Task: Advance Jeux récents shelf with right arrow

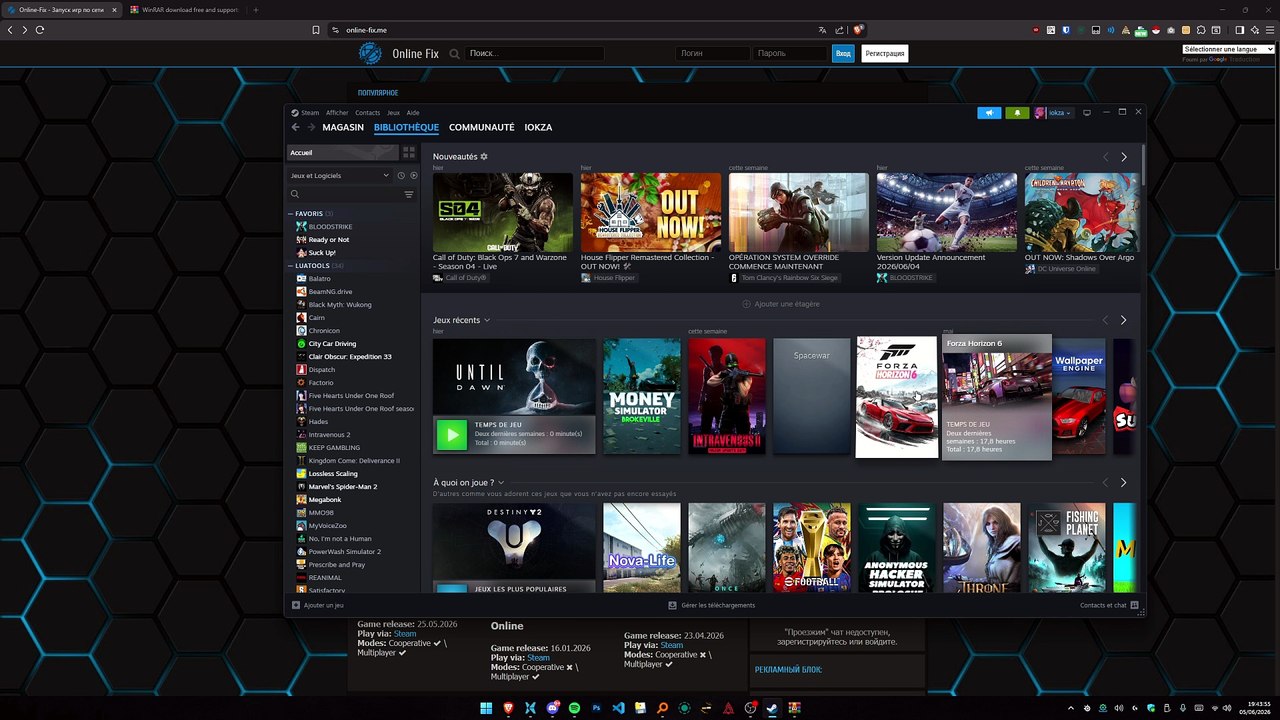Action: coord(1123,320)
